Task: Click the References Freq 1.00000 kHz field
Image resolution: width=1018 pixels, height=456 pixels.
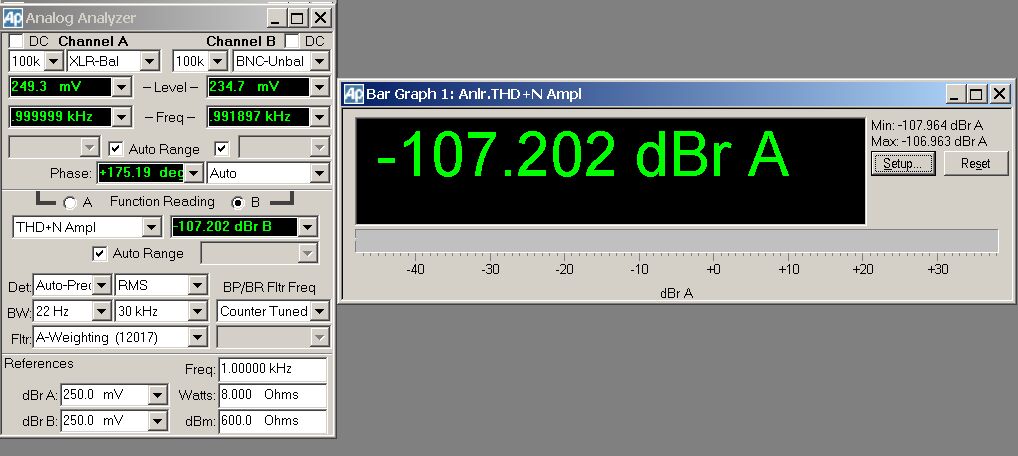Action: pos(272,369)
